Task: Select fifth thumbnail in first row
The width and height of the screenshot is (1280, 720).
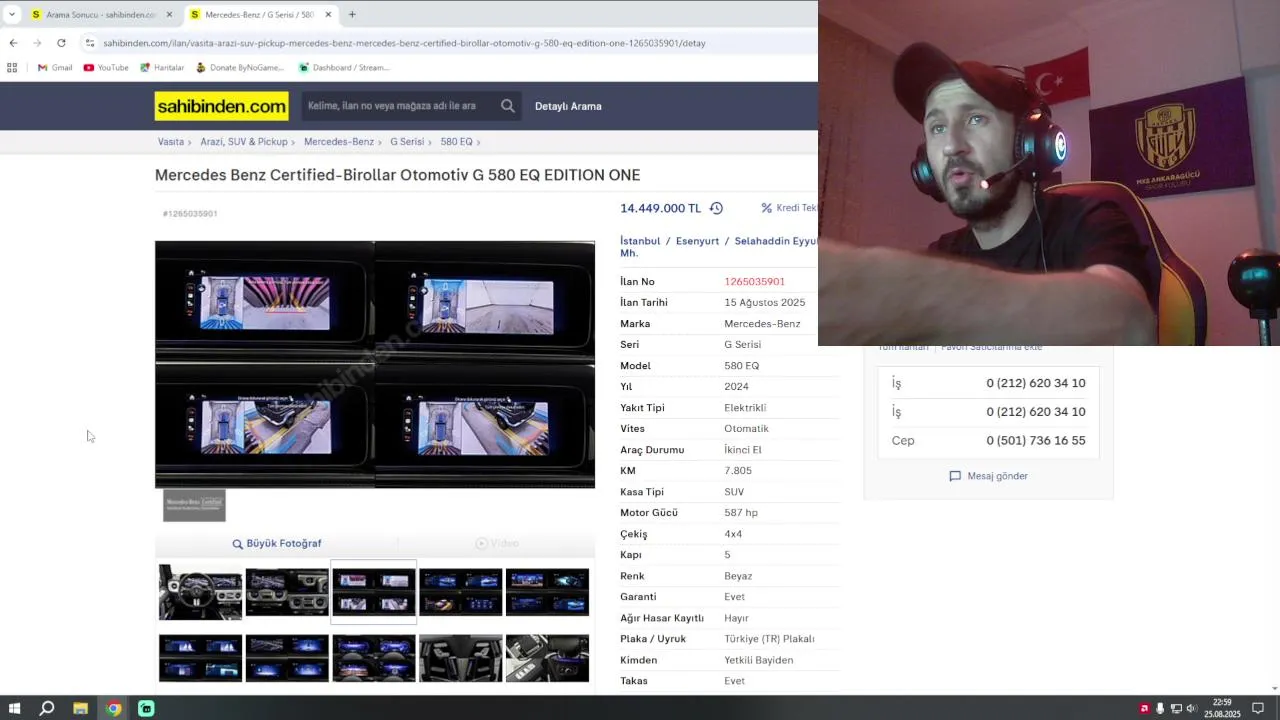Action: pyautogui.click(x=547, y=592)
